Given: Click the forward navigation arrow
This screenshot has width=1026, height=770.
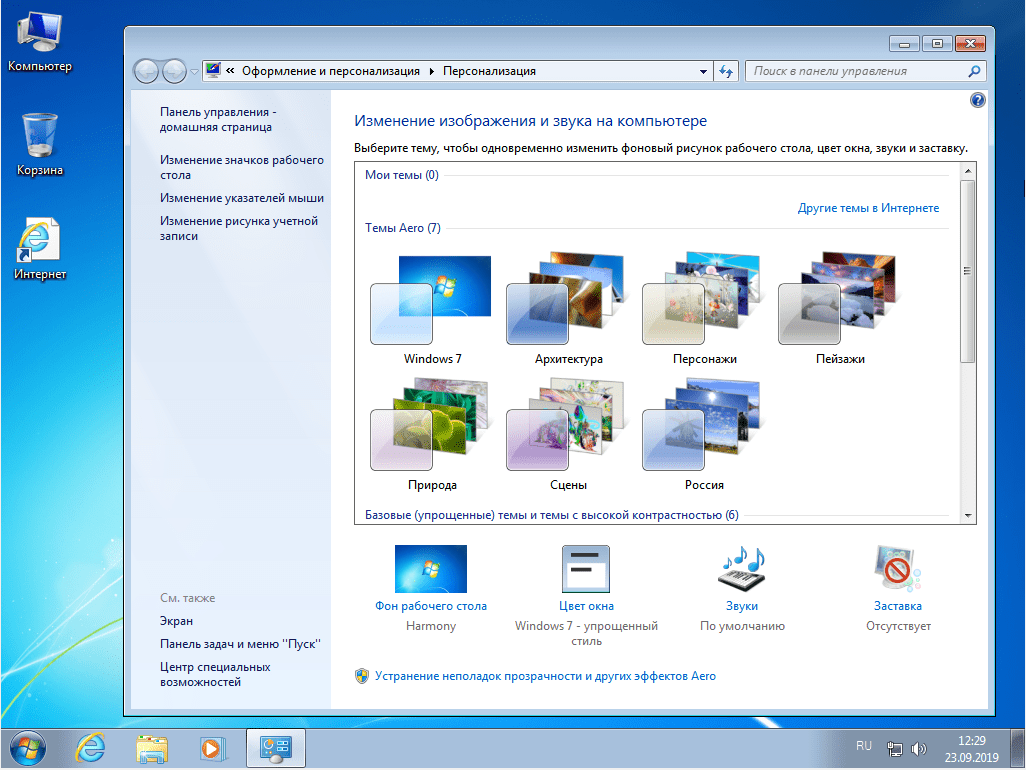Looking at the screenshot, I should pos(174,71).
